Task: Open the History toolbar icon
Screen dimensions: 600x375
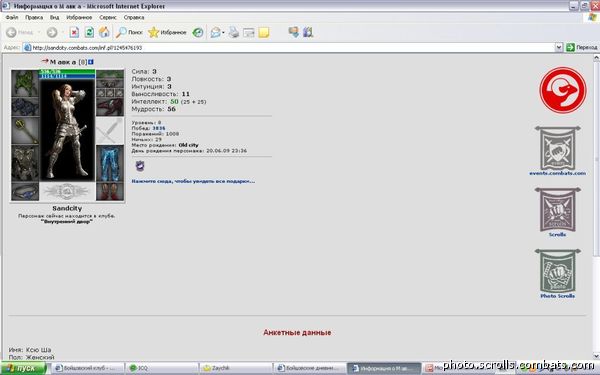Action: coord(197,33)
